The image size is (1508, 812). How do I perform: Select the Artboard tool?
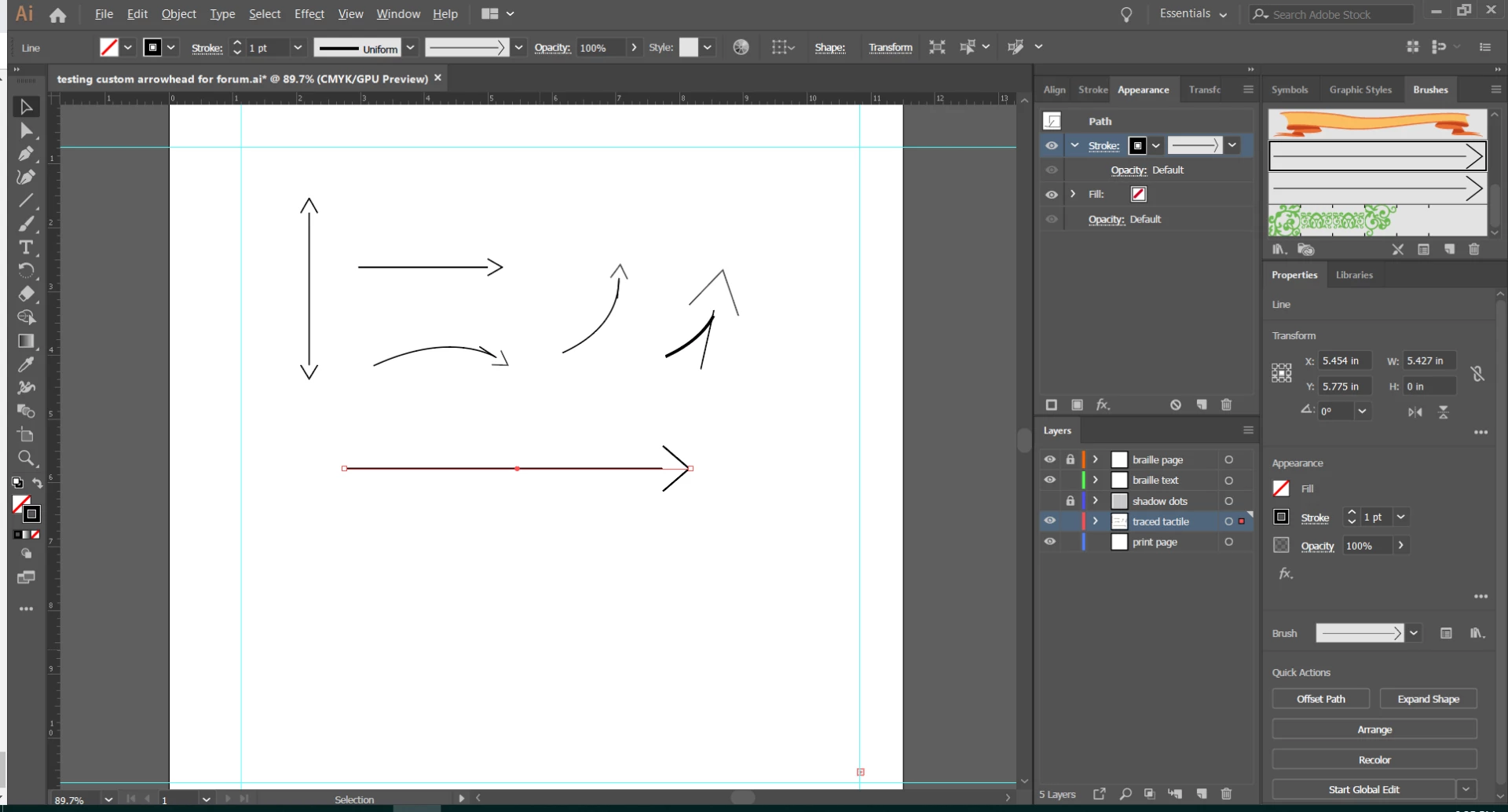tap(26, 435)
